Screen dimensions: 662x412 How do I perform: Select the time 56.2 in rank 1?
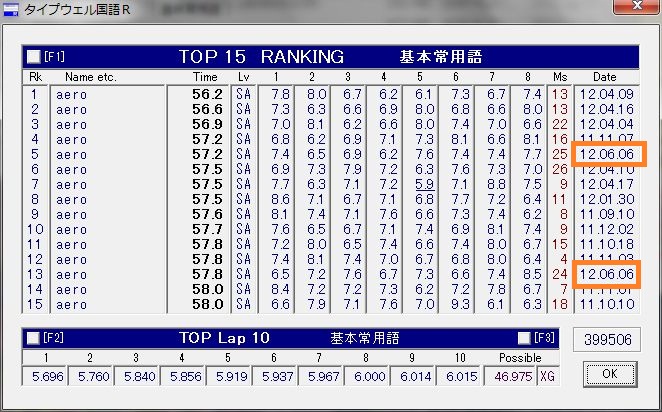207,94
